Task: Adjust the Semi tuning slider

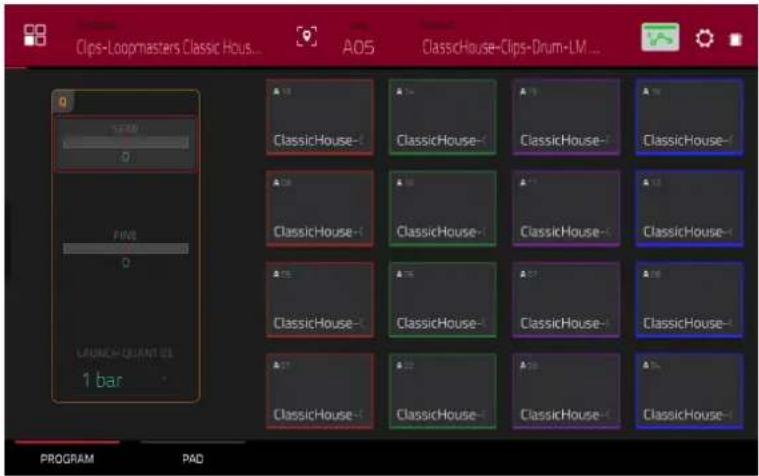Action: 126,143
